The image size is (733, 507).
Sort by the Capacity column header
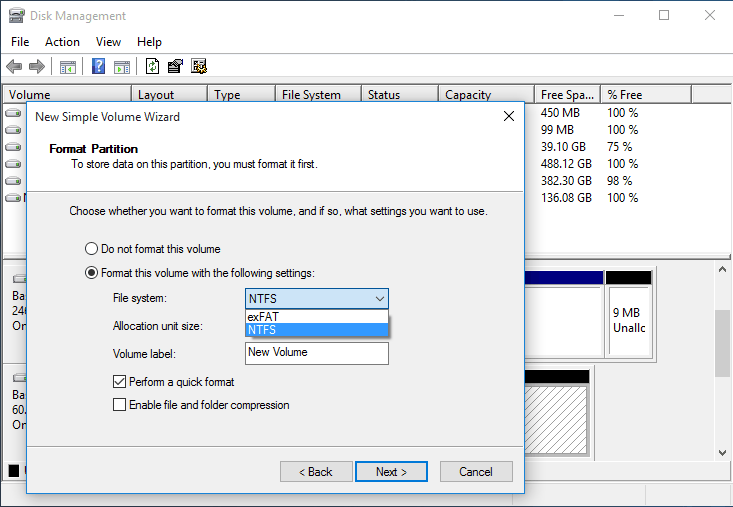[x=486, y=94]
